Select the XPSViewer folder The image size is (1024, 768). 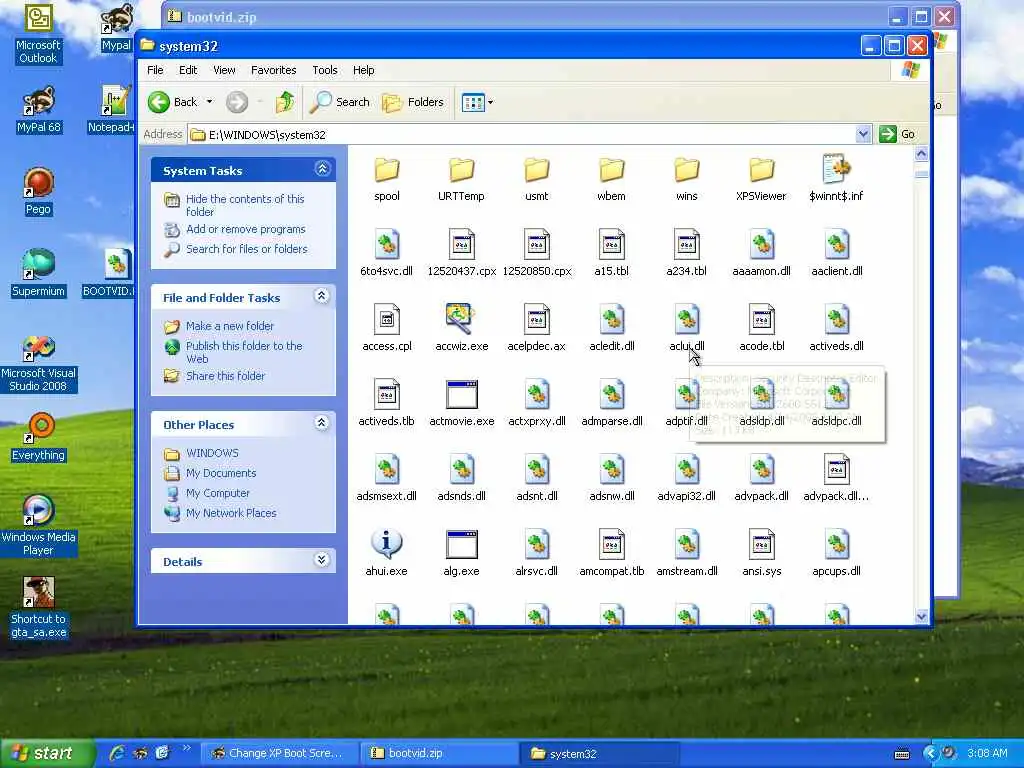(x=761, y=179)
